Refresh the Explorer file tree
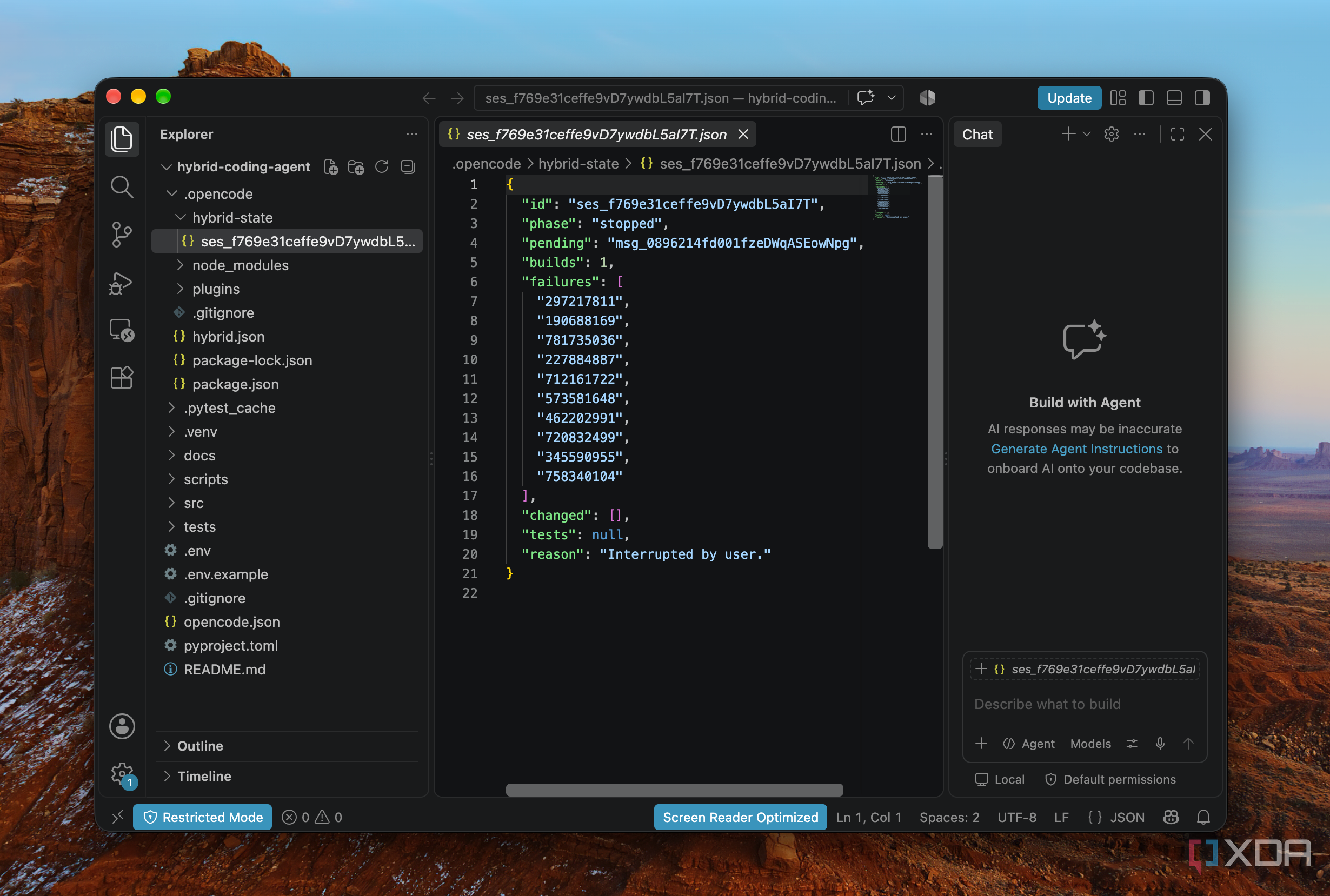Viewport: 1330px width, 896px height. (x=382, y=167)
